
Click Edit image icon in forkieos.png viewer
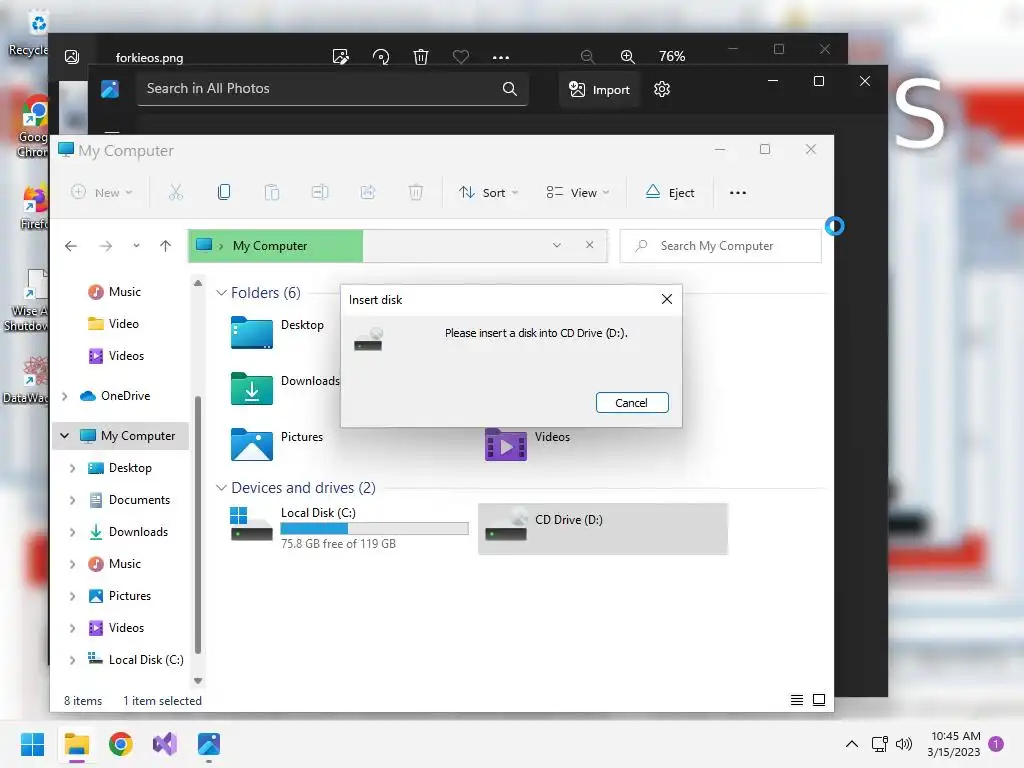[340, 57]
